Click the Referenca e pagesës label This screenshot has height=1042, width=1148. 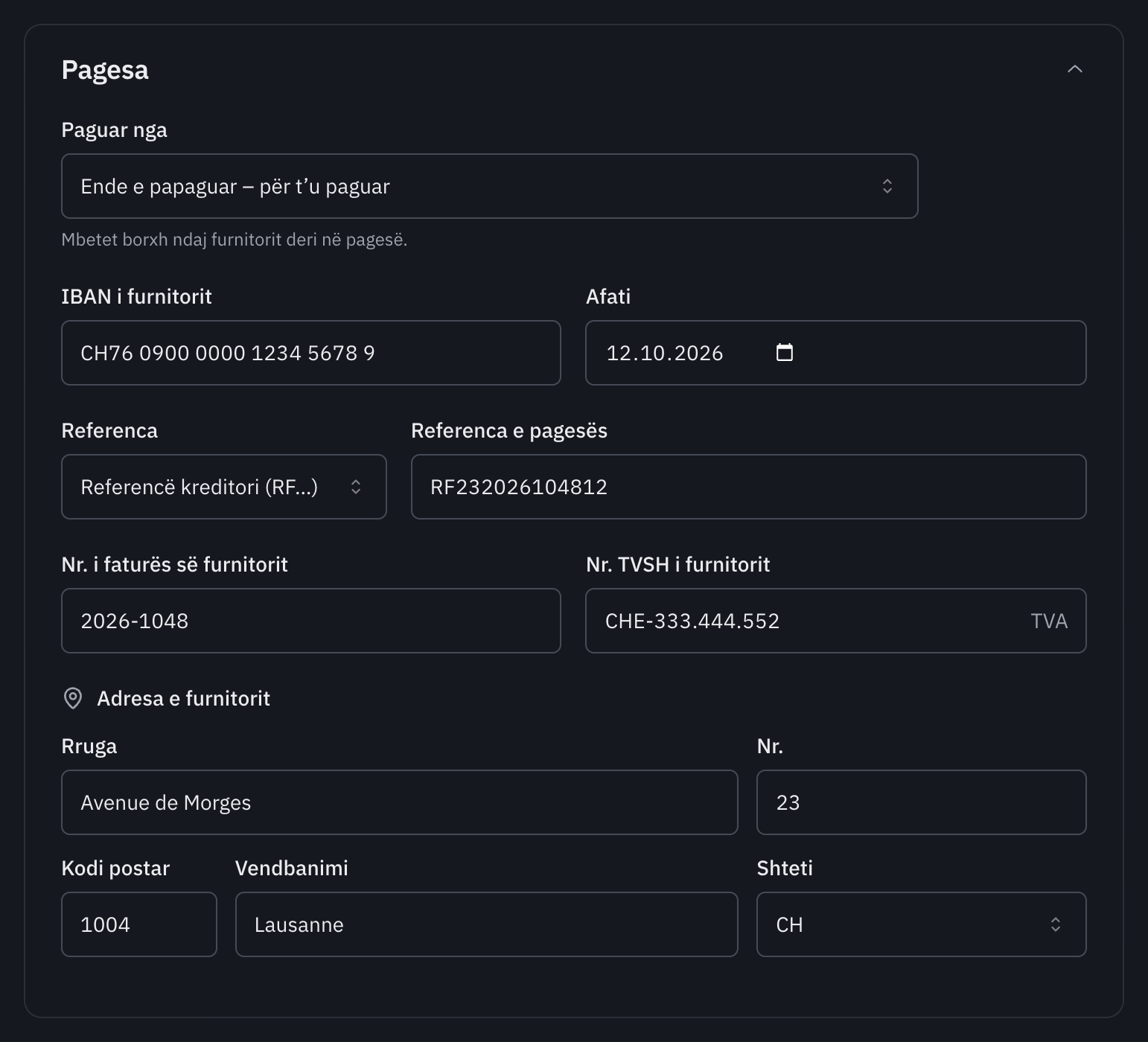point(509,431)
